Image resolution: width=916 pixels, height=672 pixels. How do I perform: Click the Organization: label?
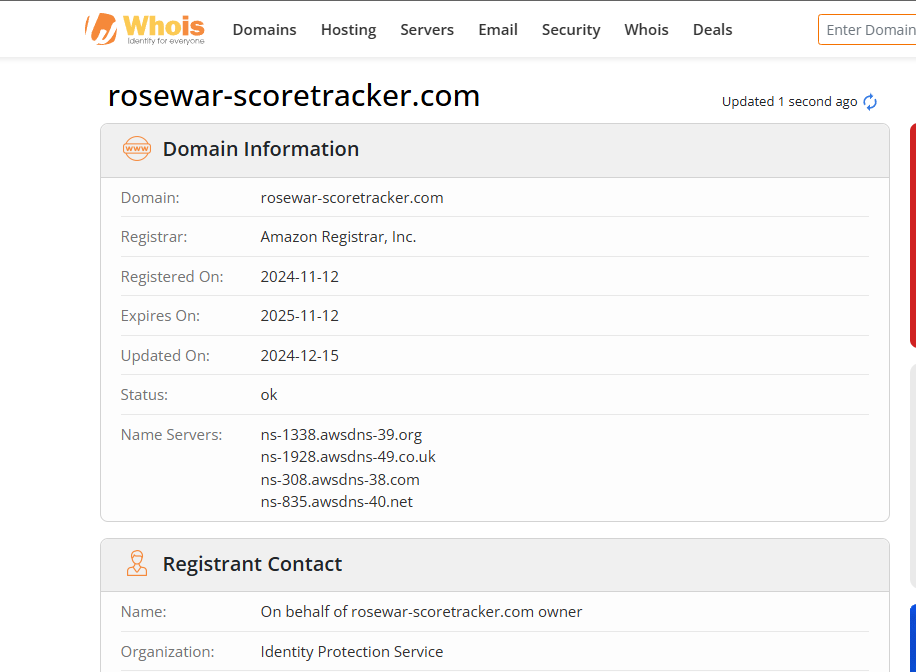click(x=167, y=652)
